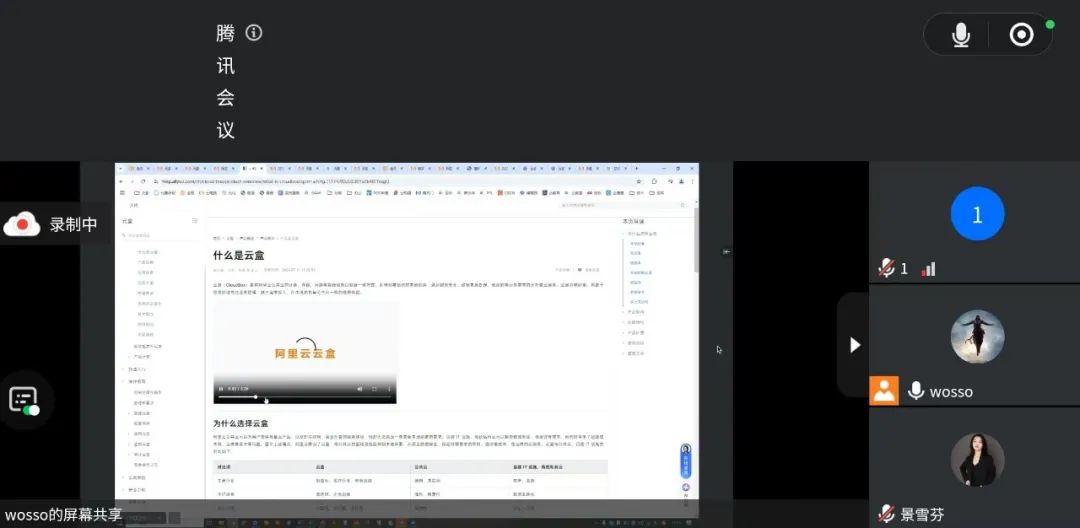Toggle the live captions switch on left edge
This screenshot has width=1080, height=528.
24,401
